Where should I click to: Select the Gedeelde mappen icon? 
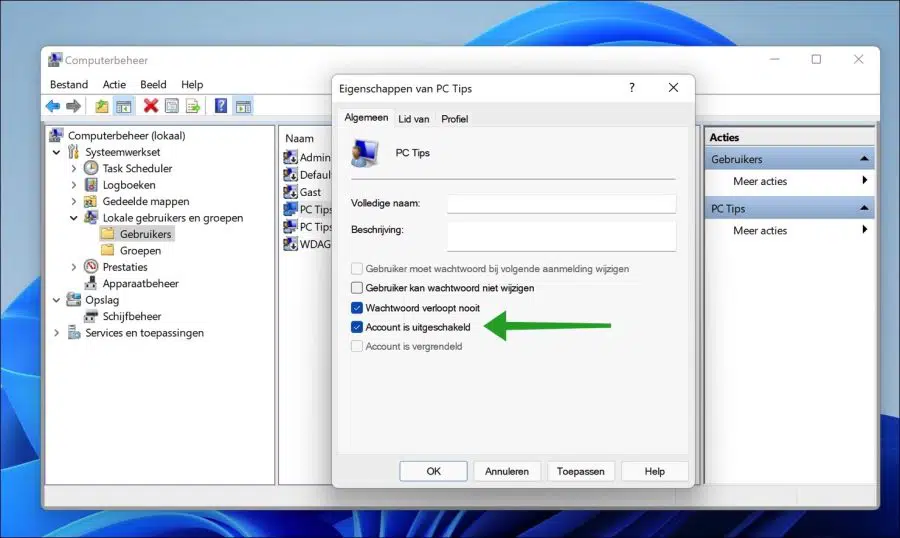[x=91, y=202]
